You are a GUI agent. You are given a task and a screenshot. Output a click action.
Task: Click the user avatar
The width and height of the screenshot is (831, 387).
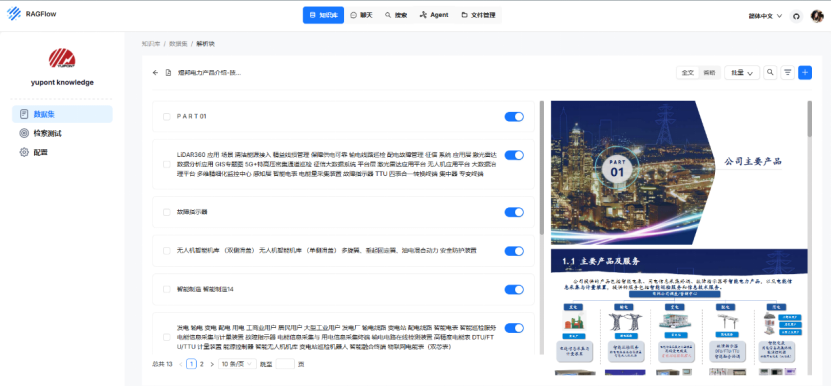click(817, 16)
